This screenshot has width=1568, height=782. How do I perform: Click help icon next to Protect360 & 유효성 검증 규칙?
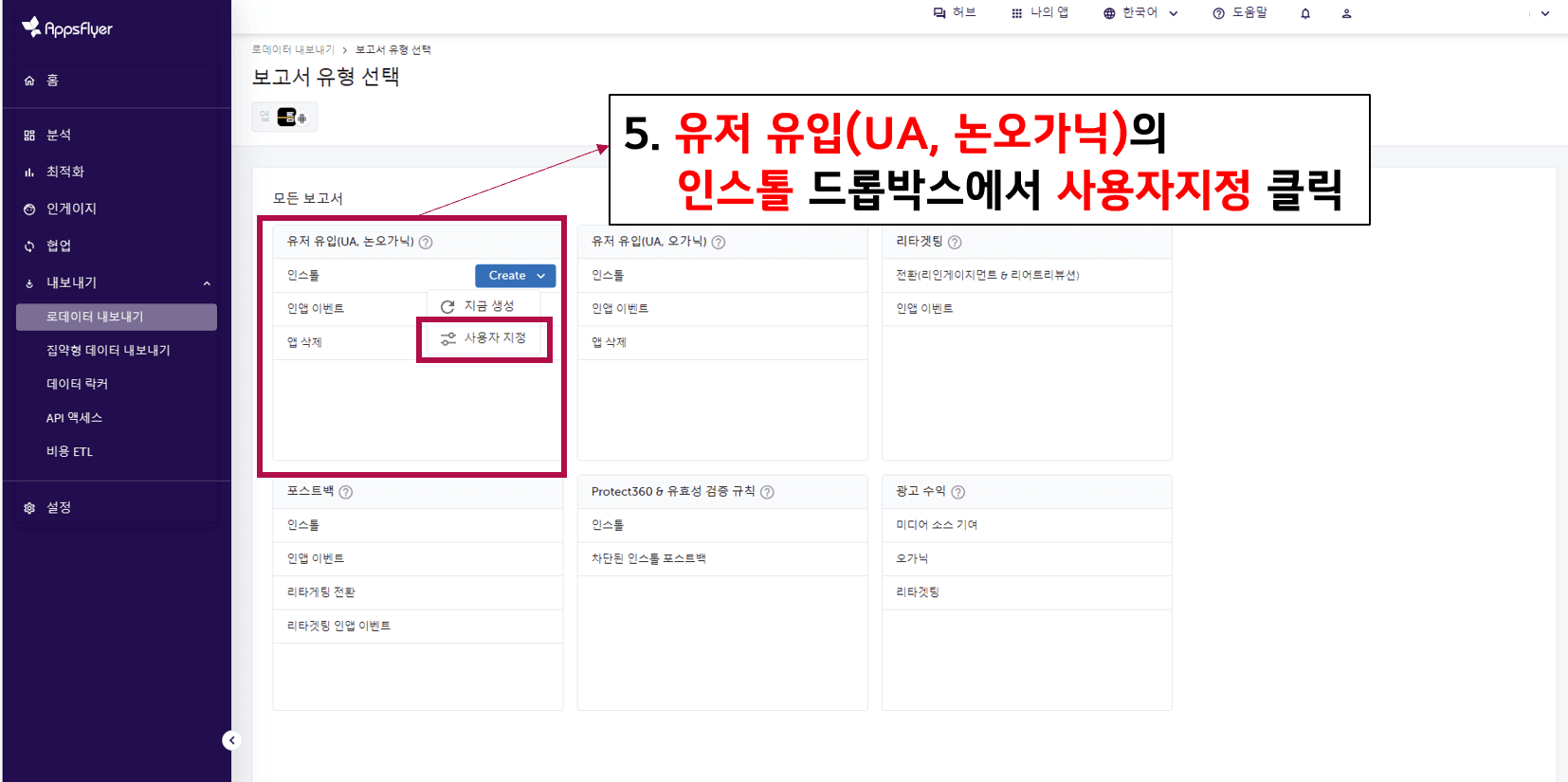[767, 492]
